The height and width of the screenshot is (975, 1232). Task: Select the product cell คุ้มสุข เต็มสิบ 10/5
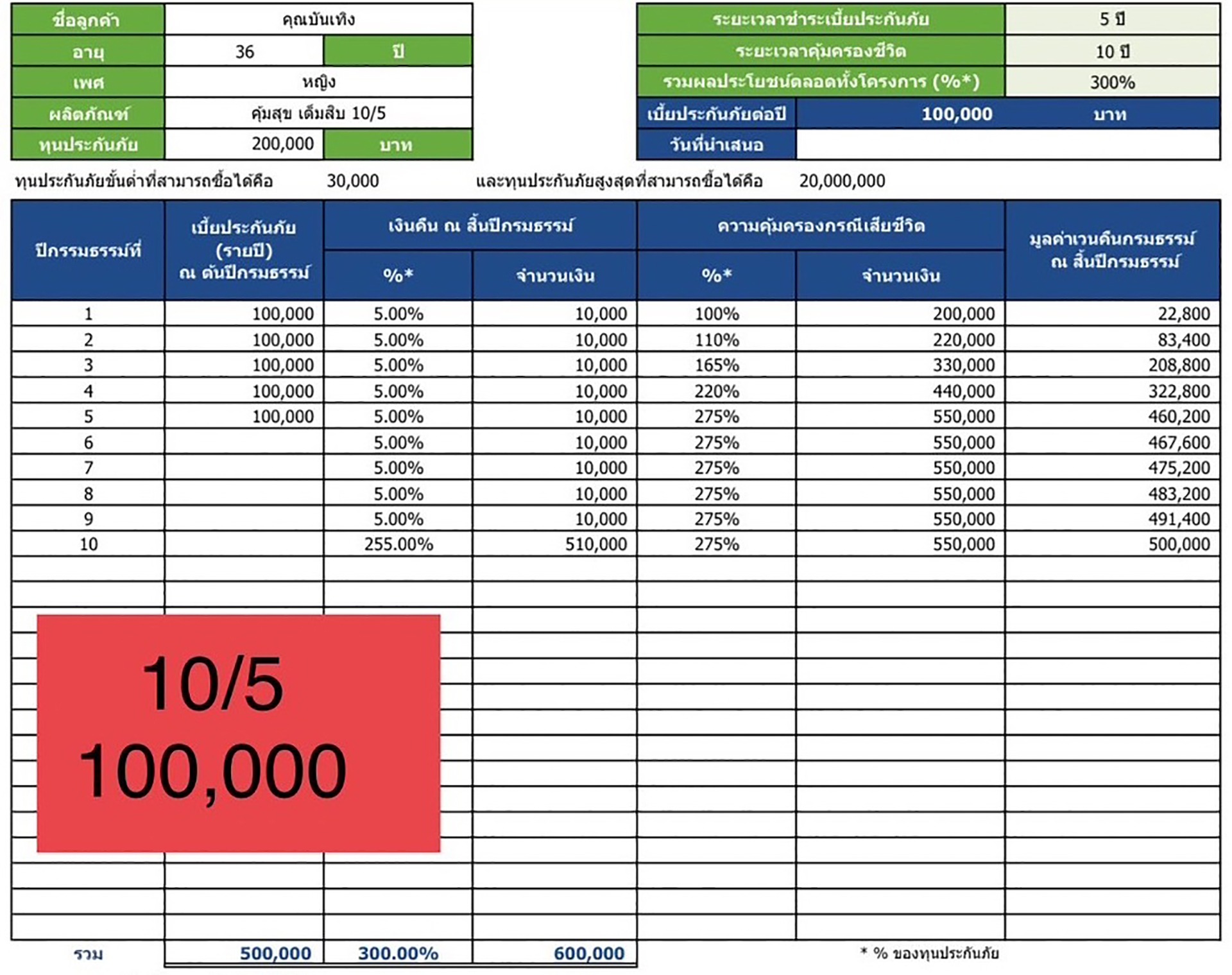318,114
